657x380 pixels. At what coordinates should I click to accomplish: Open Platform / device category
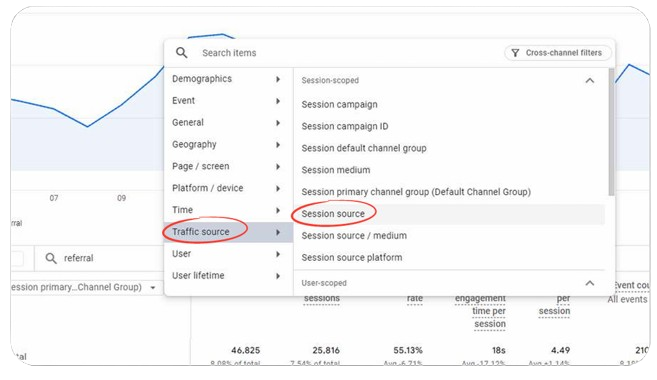228,188
